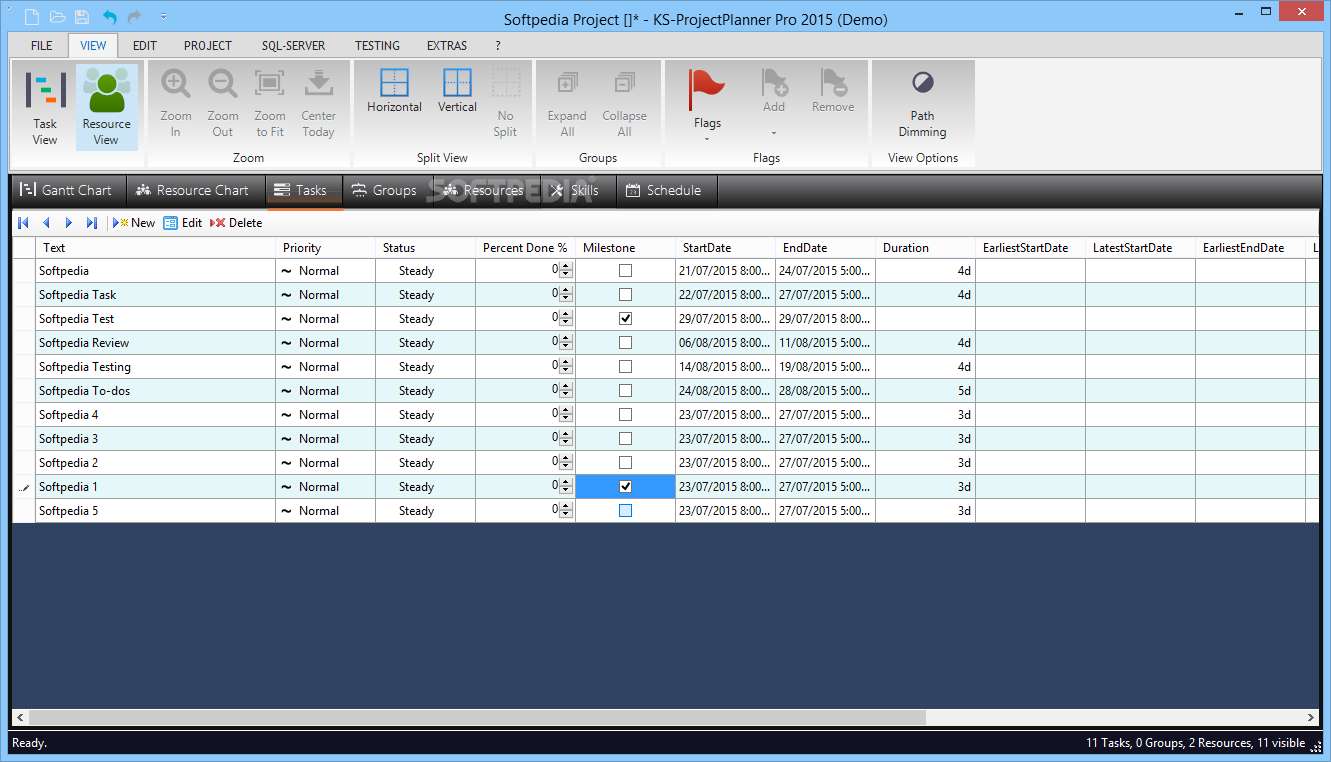Open the PROJECT ribbon tab
Image resolution: width=1331 pixels, height=762 pixels.
[x=208, y=46]
